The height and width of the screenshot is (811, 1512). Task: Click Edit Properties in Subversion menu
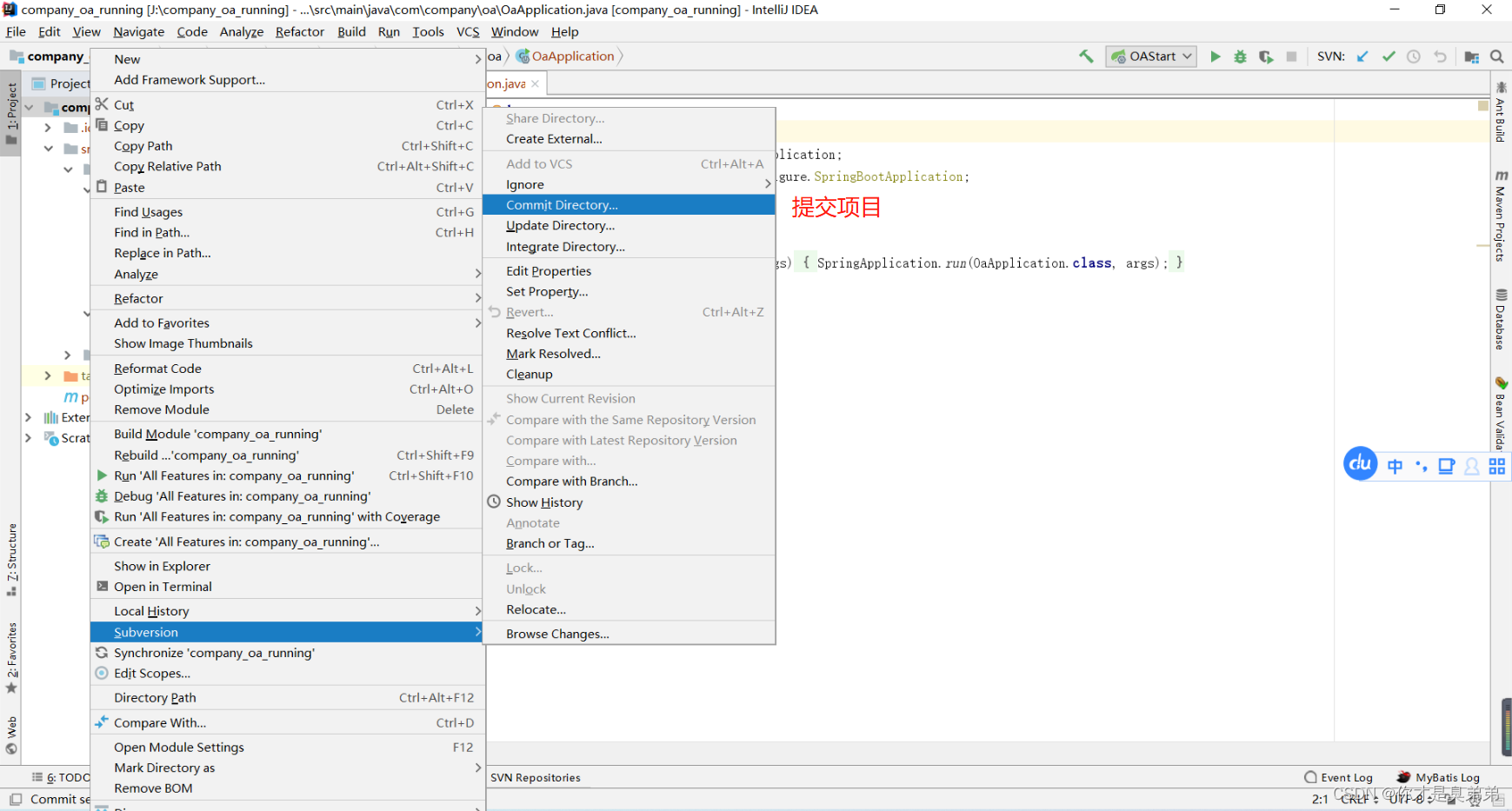[629, 271]
